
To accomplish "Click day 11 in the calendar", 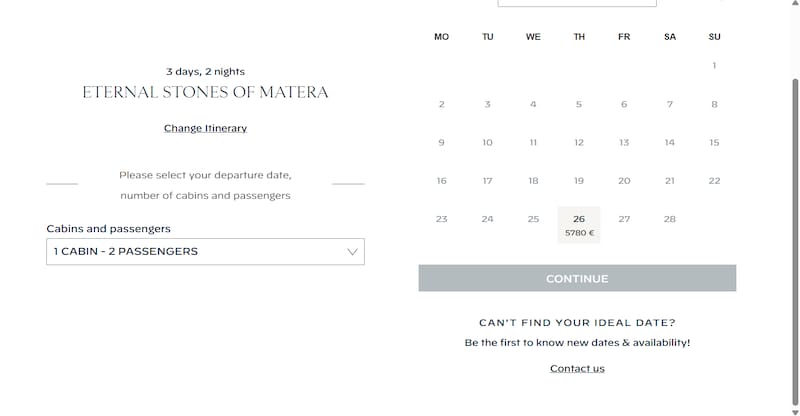I will (x=533, y=143).
